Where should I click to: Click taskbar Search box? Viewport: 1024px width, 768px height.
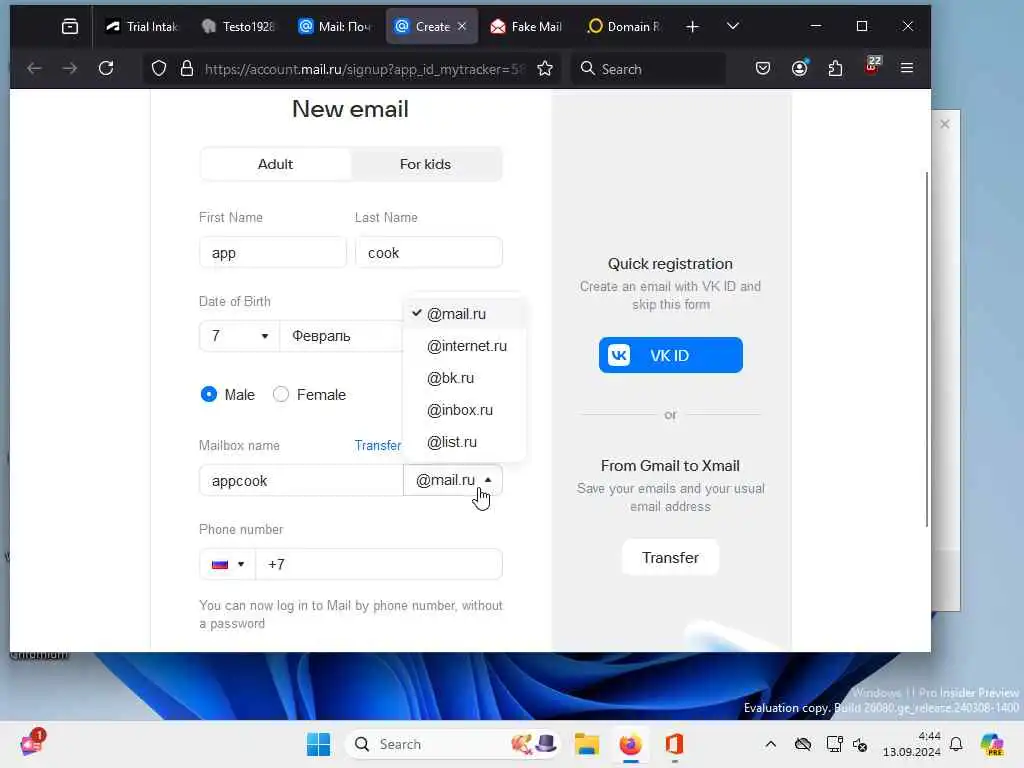click(454, 744)
